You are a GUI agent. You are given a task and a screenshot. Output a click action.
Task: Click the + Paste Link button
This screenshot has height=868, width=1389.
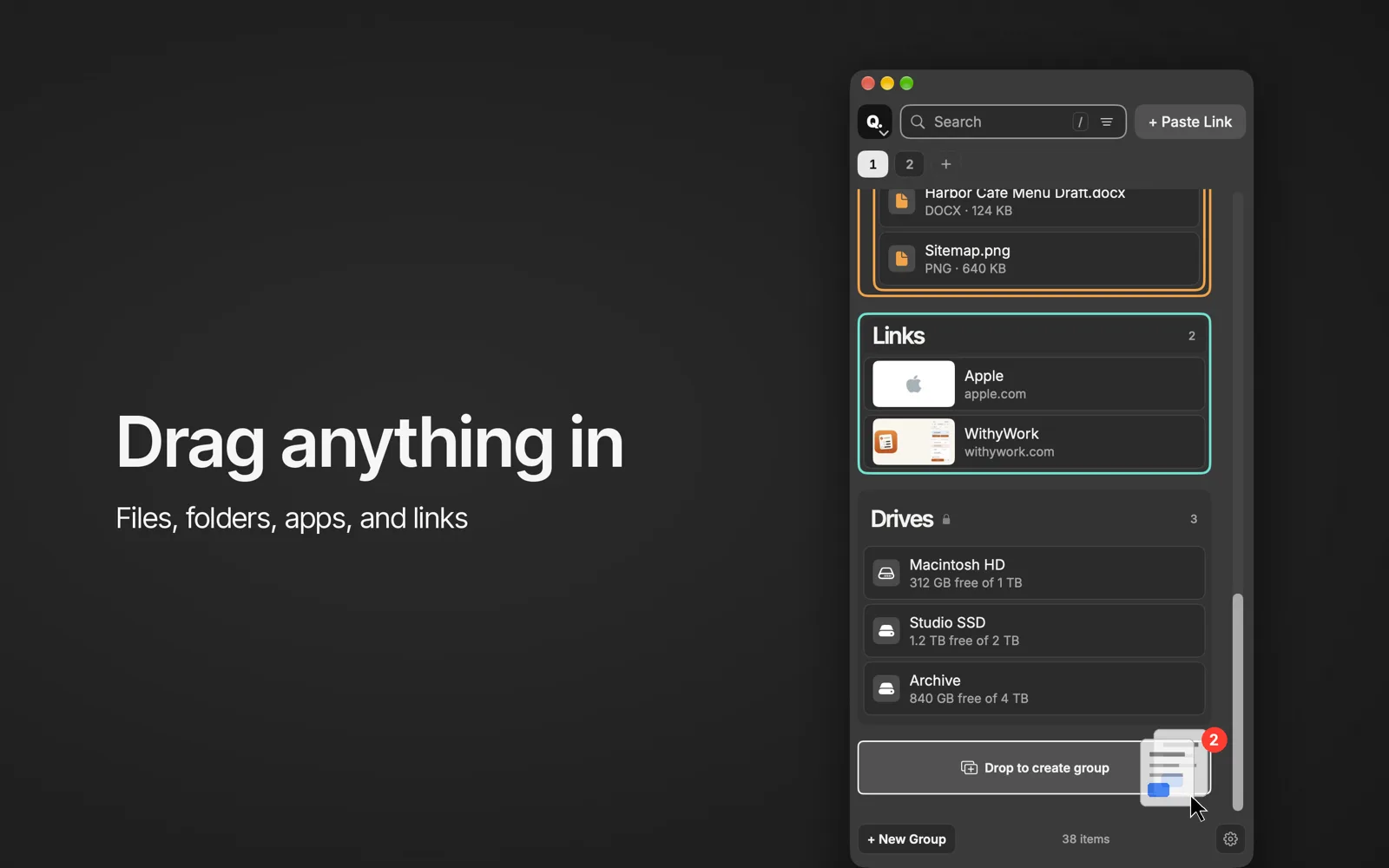coord(1190,122)
